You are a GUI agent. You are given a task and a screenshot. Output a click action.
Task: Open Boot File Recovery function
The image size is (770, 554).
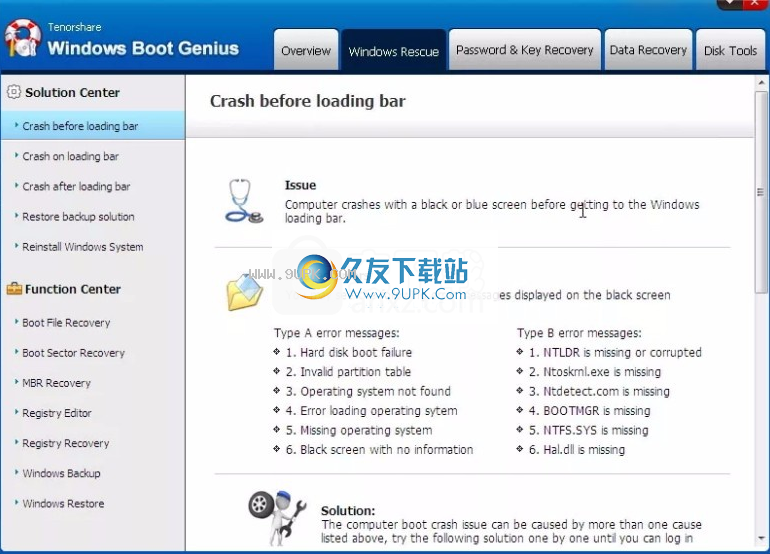tap(66, 323)
